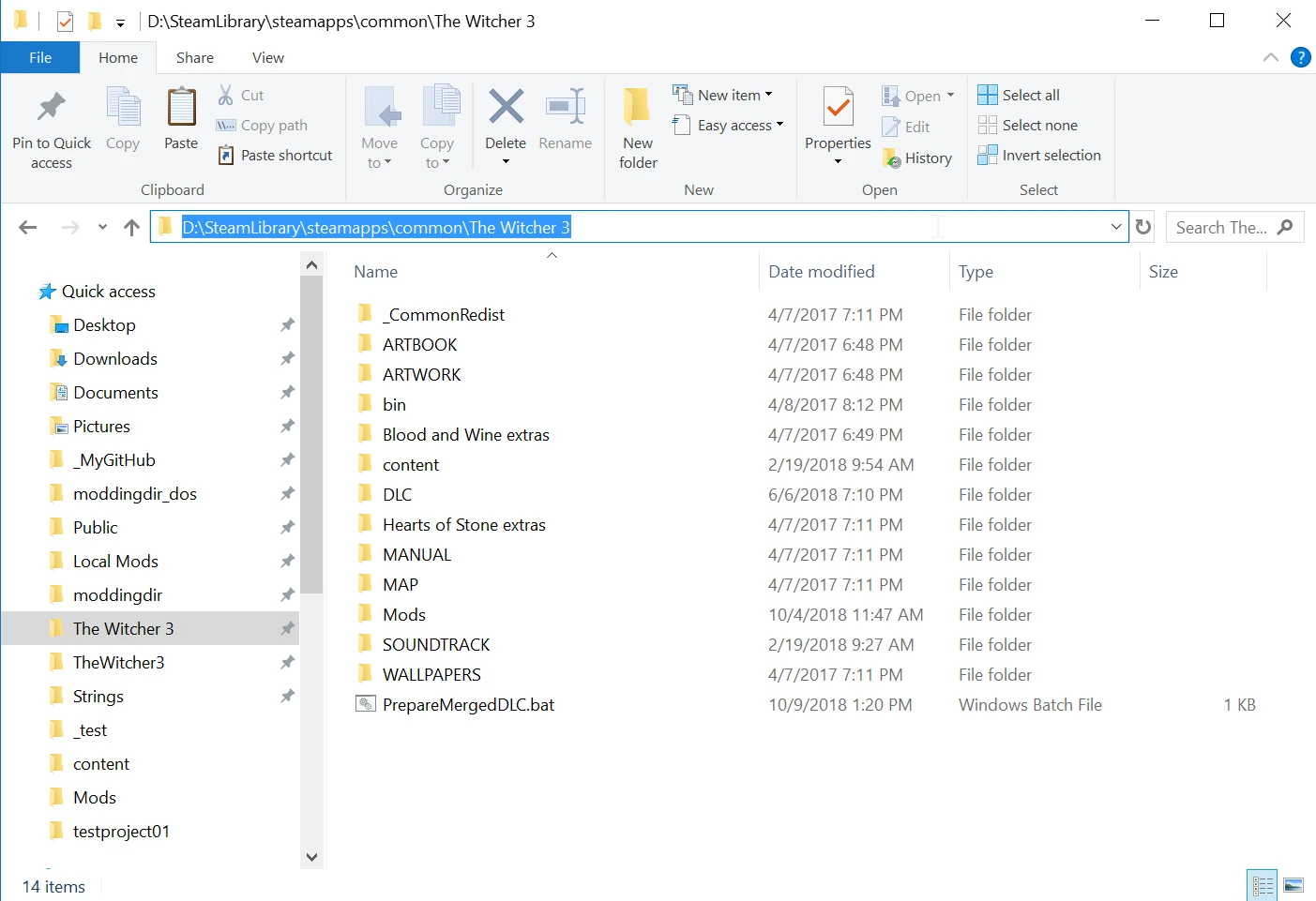This screenshot has width=1316, height=901.
Task: Click the Pin to Quick access icon
Action: [x=51, y=108]
